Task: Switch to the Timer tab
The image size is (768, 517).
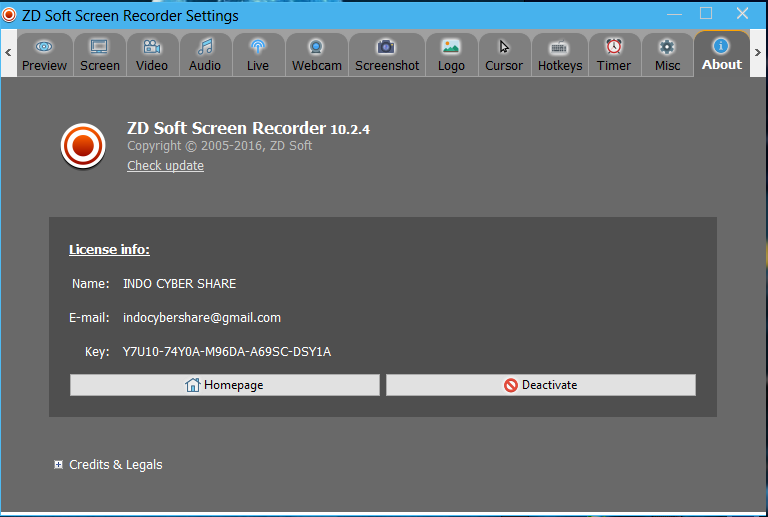Action: (614, 55)
